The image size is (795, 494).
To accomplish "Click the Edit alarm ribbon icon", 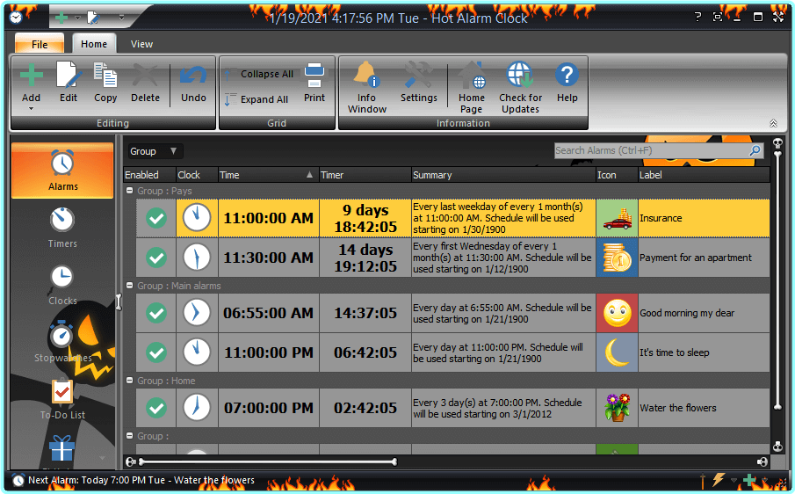I will [68, 76].
